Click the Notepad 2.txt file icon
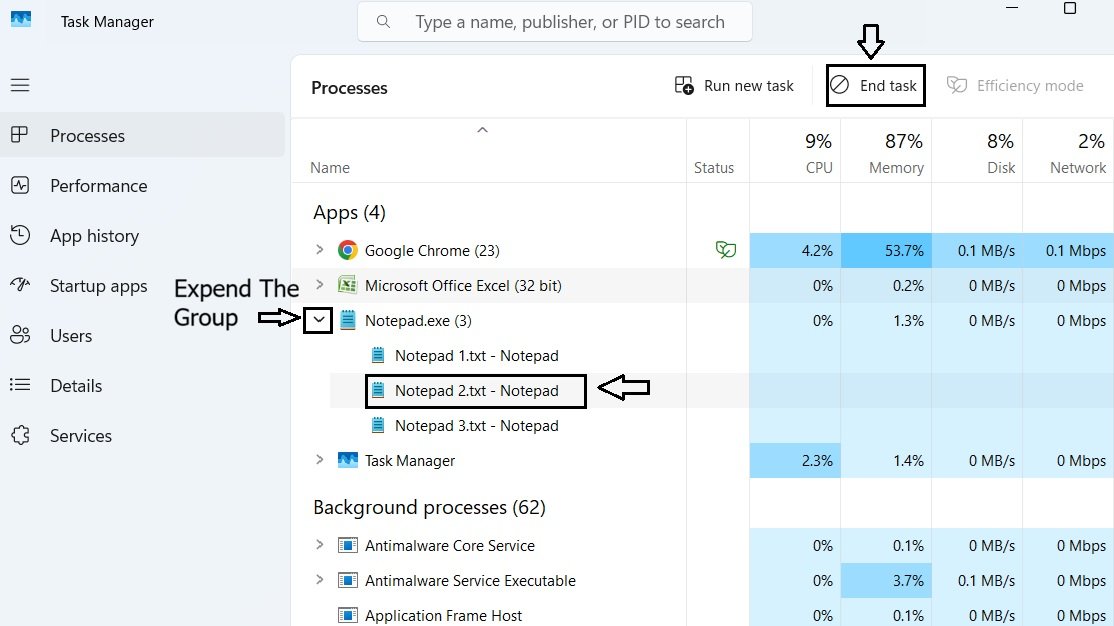 (x=378, y=390)
